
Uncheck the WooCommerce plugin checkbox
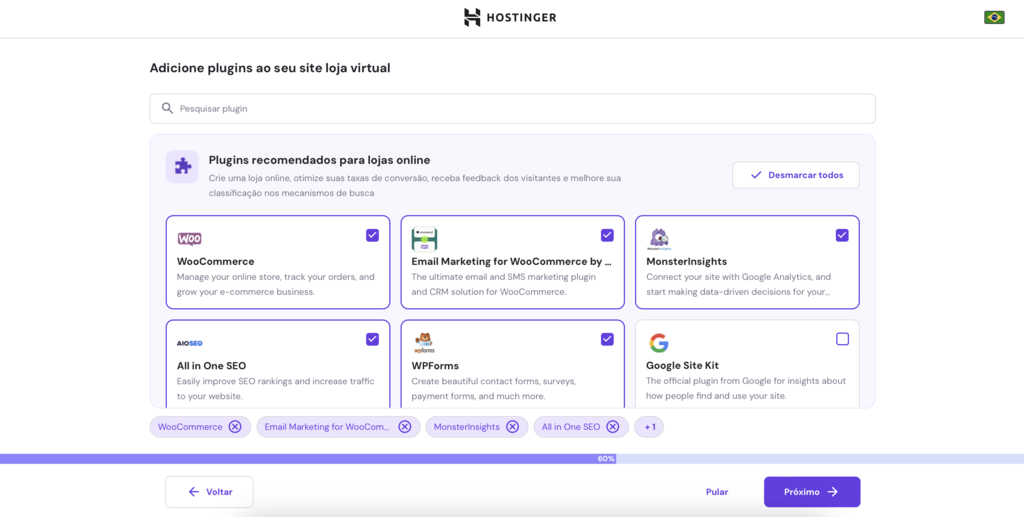point(372,235)
